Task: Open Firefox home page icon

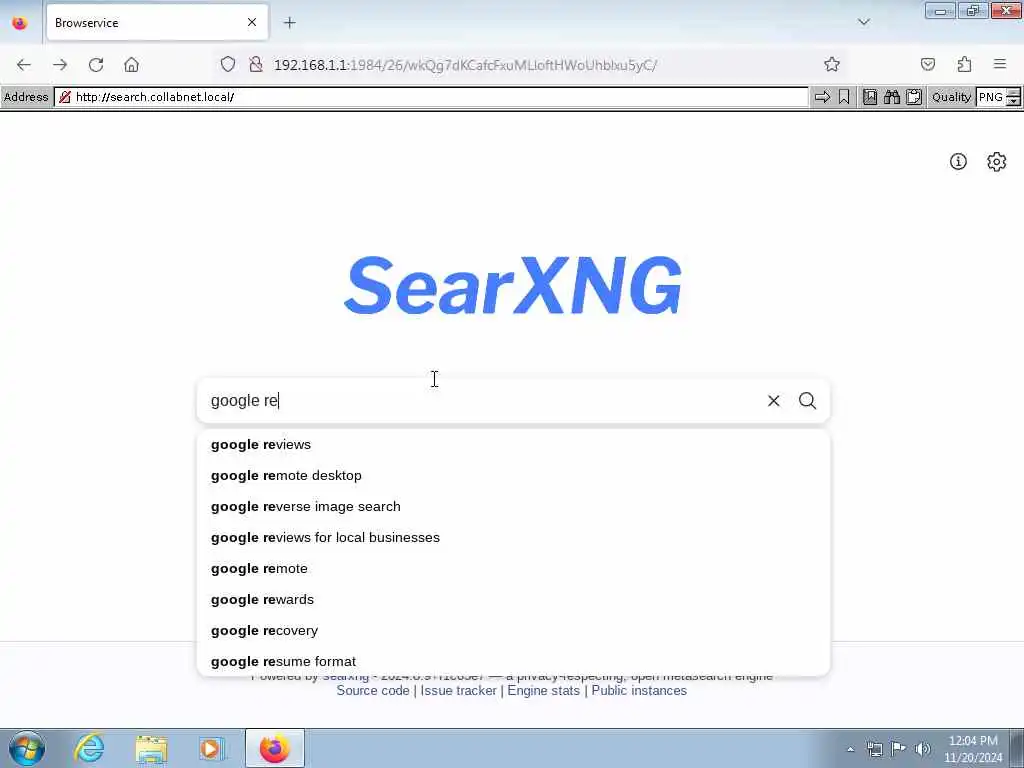Action: (x=131, y=65)
